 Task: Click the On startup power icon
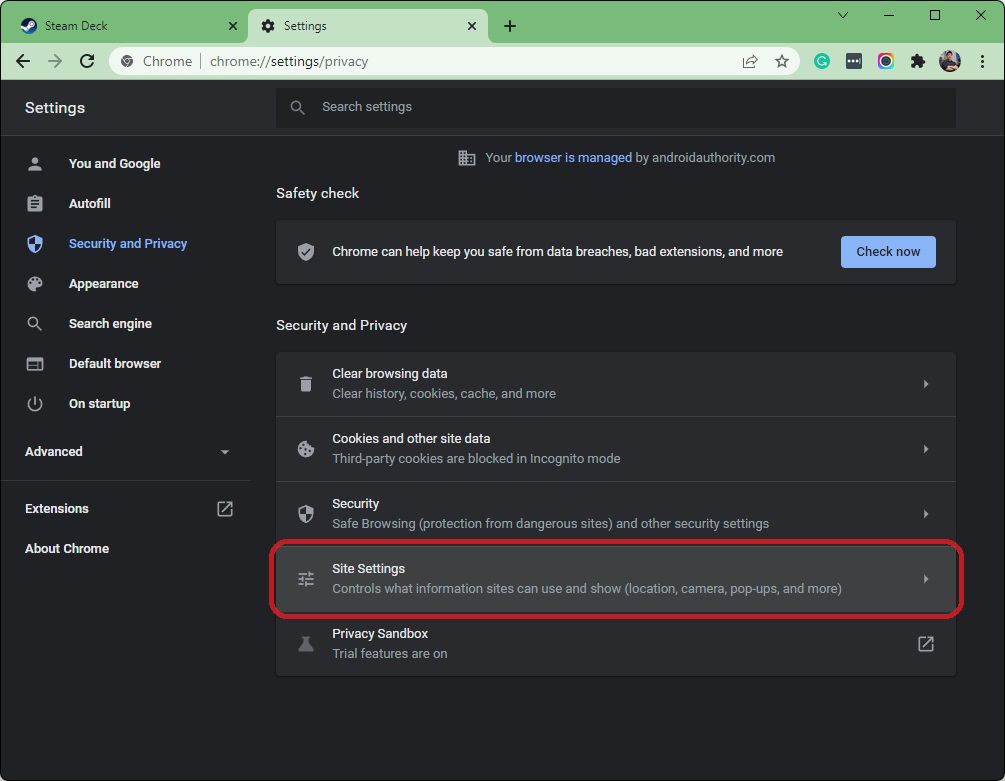click(35, 404)
